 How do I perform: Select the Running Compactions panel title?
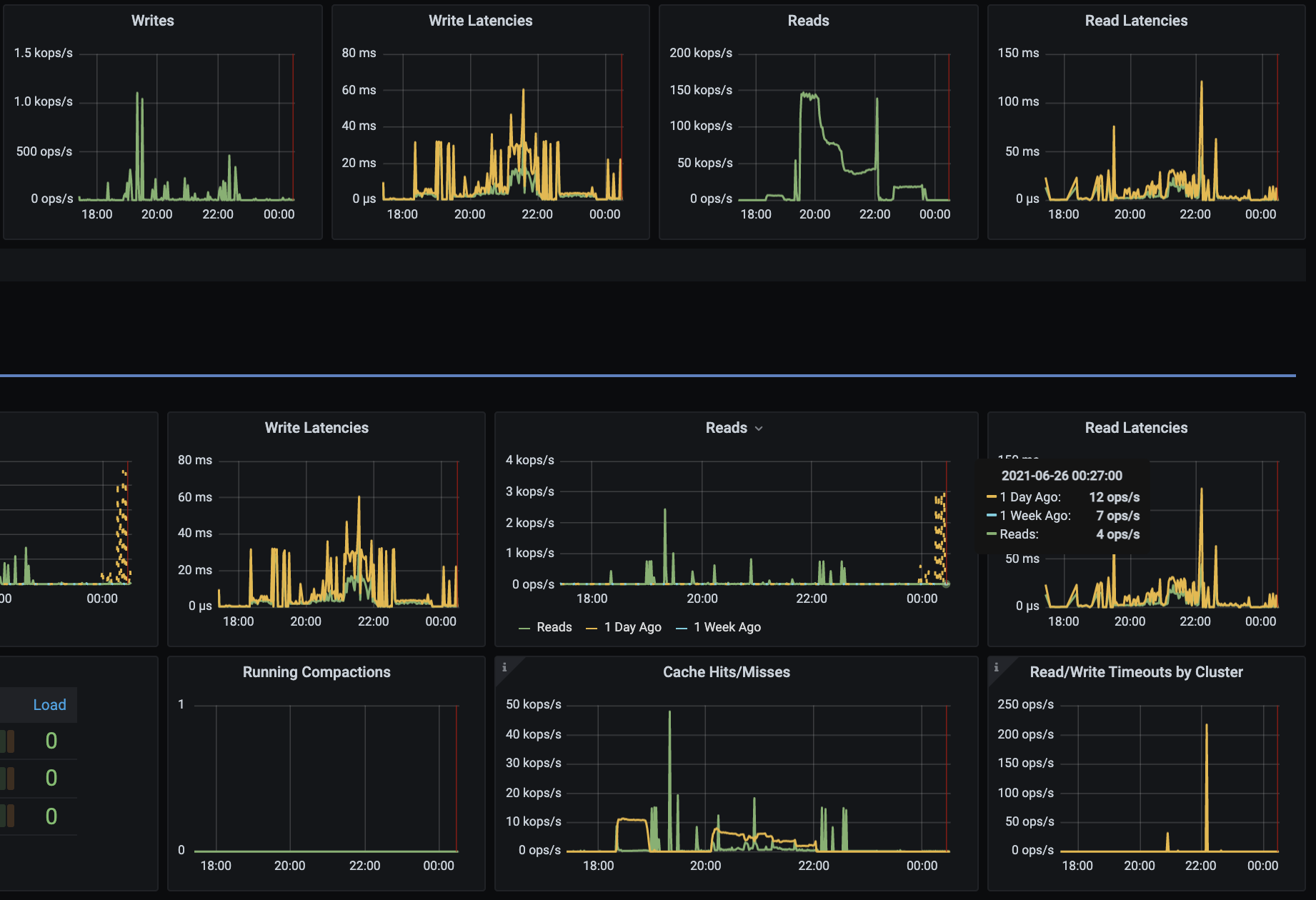click(316, 671)
